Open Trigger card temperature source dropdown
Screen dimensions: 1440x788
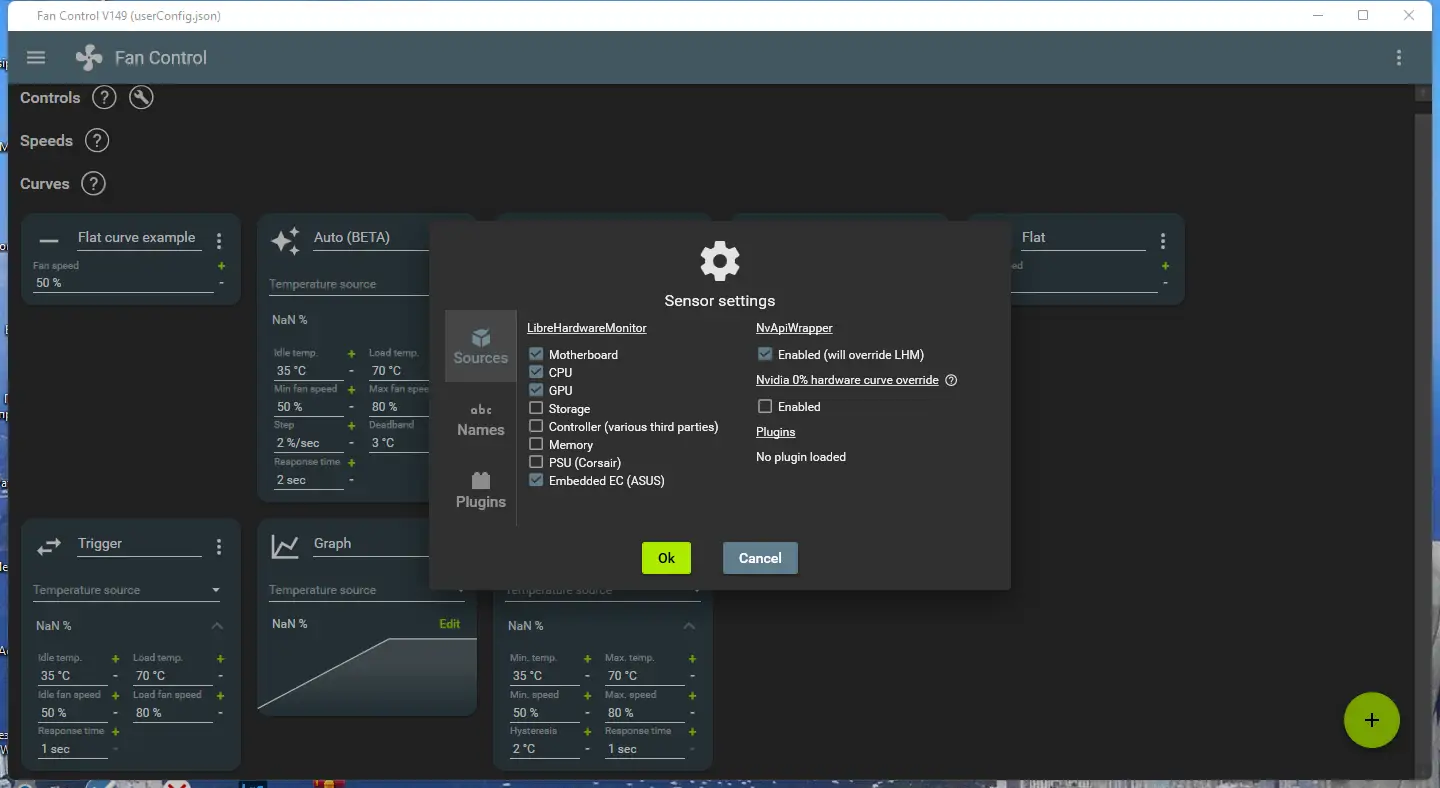(x=127, y=590)
